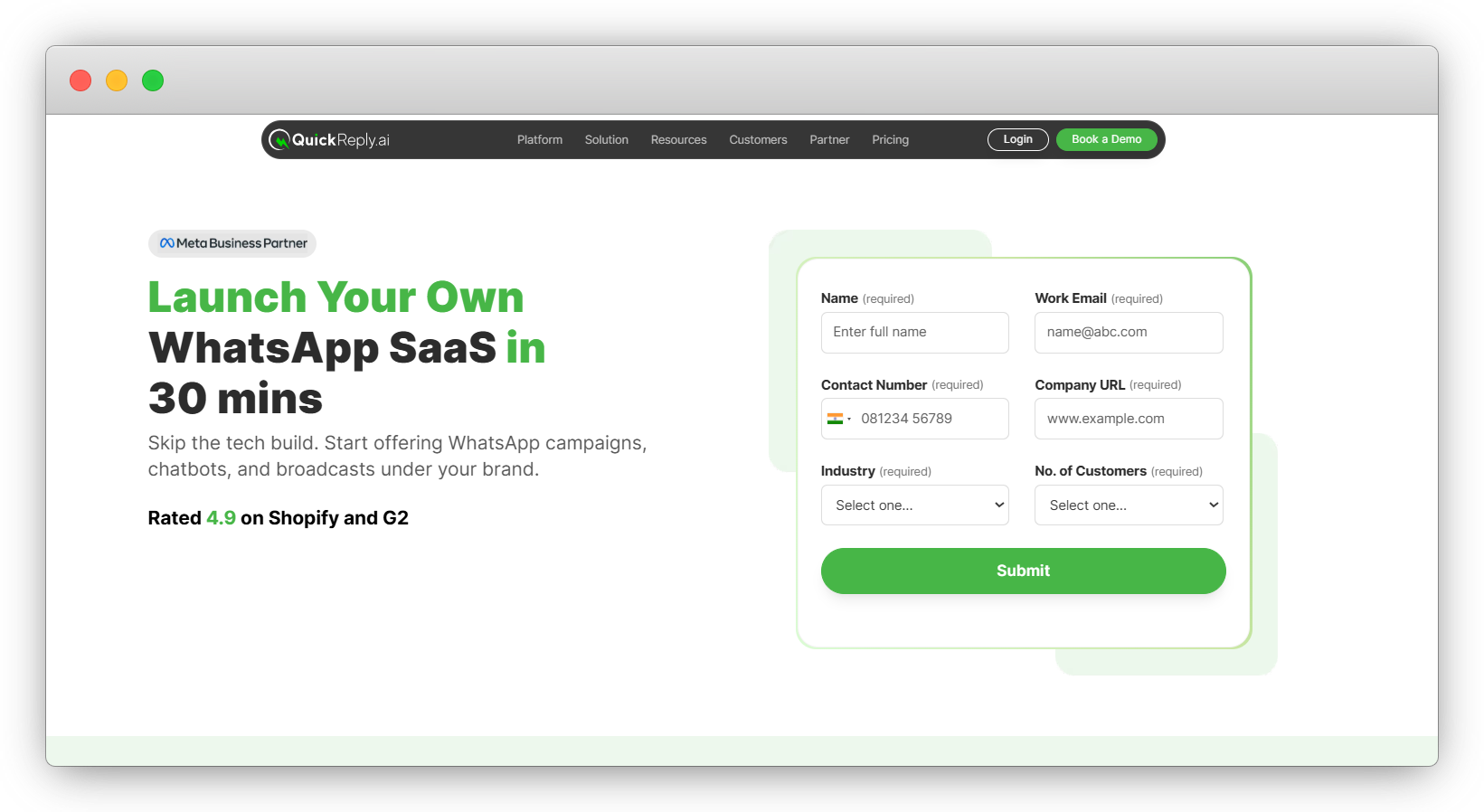Click the "30 mins" heading line
This screenshot has height=812, width=1484.
coord(235,399)
